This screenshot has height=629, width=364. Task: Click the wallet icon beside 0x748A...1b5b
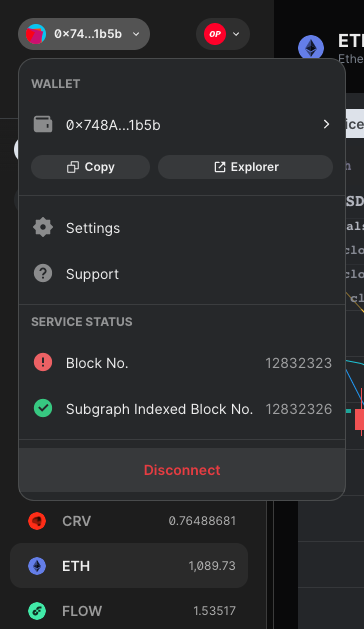[x=43, y=124]
